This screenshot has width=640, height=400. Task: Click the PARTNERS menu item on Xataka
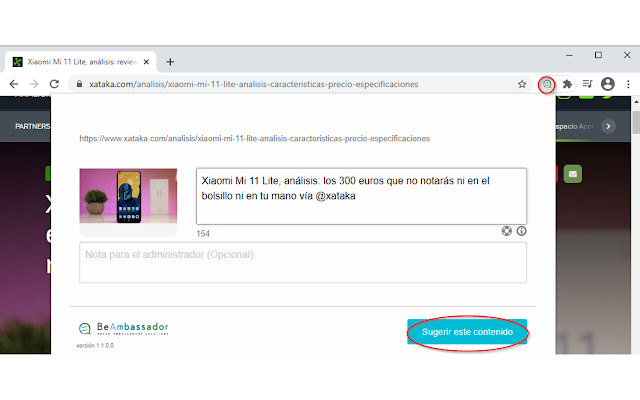(x=33, y=127)
